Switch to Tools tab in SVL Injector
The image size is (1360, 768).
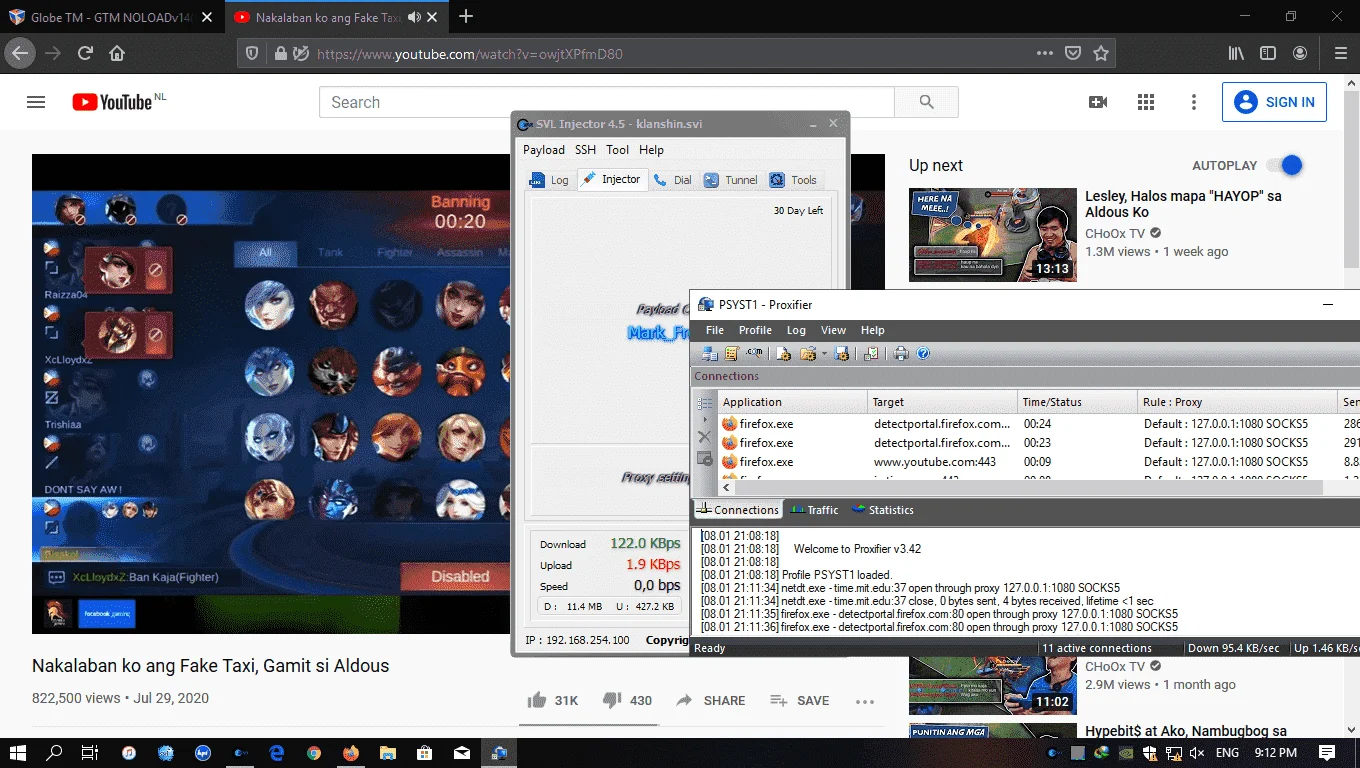(793, 180)
